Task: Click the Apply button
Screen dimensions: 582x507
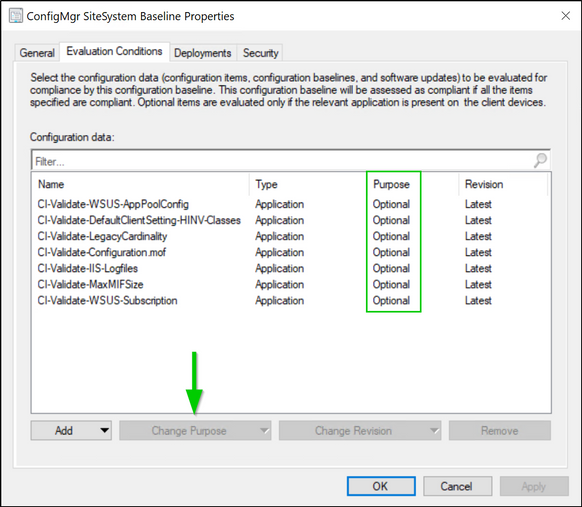Action: pyautogui.click(x=534, y=486)
